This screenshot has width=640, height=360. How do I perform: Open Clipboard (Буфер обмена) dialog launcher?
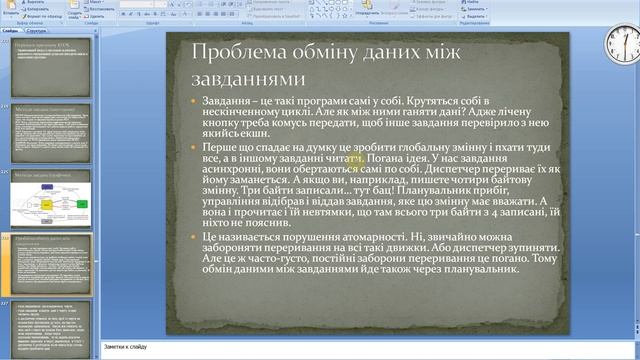[x=62, y=23]
